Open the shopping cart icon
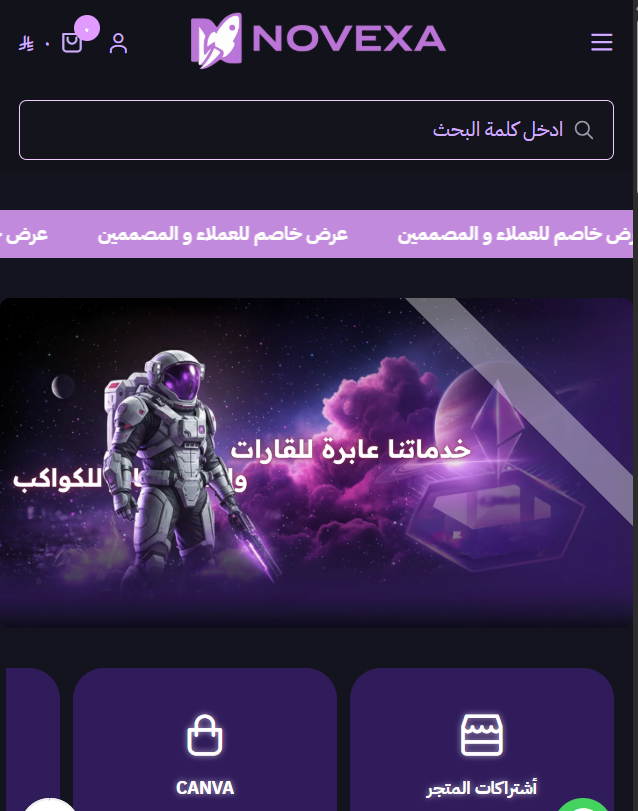The width and height of the screenshot is (638, 811). [x=72, y=43]
